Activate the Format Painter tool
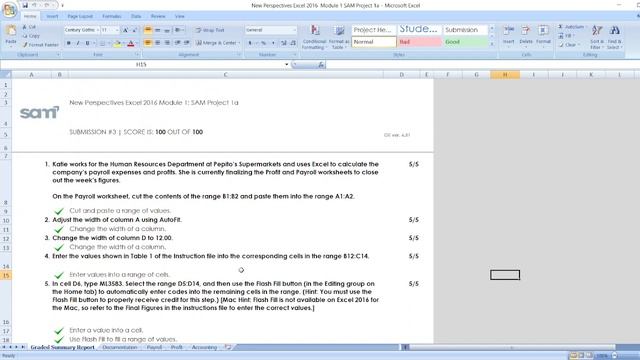The image size is (640, 360). pyautogui.click(x=40, y=45)
